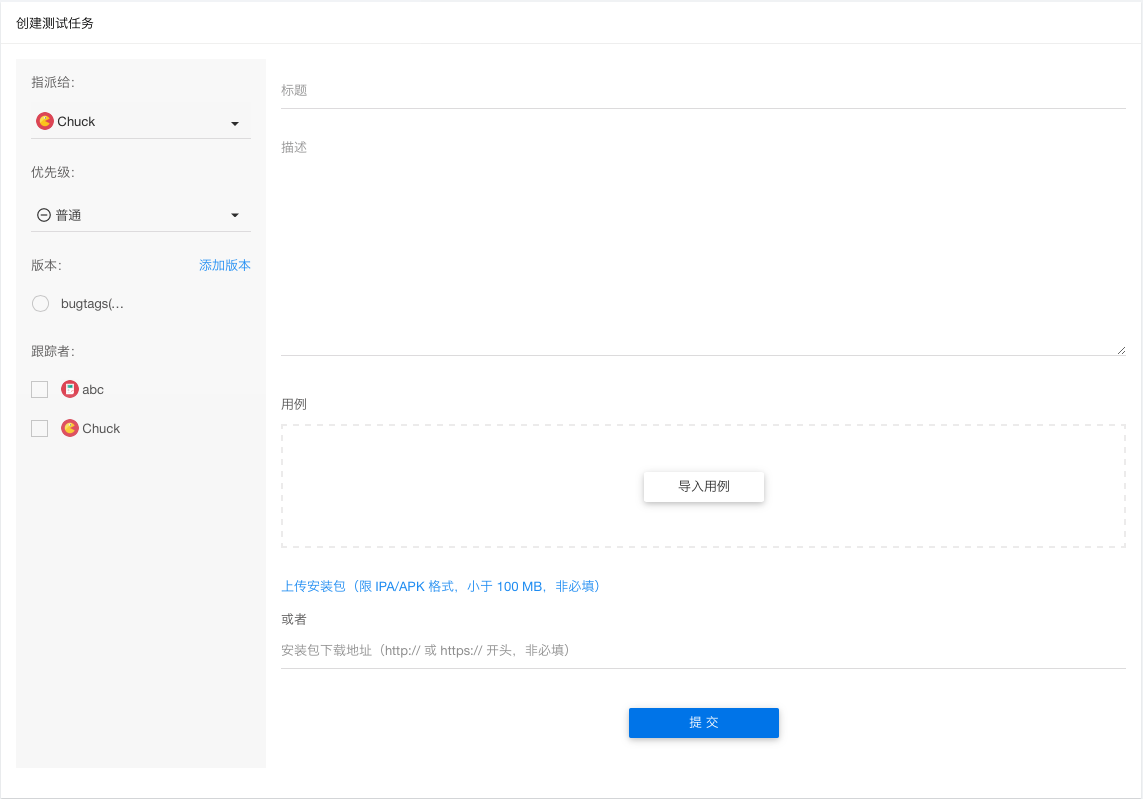Check the abc follower checkbox
The image size is (1143, 799).
pyautogui.click(x=40, y=390)
